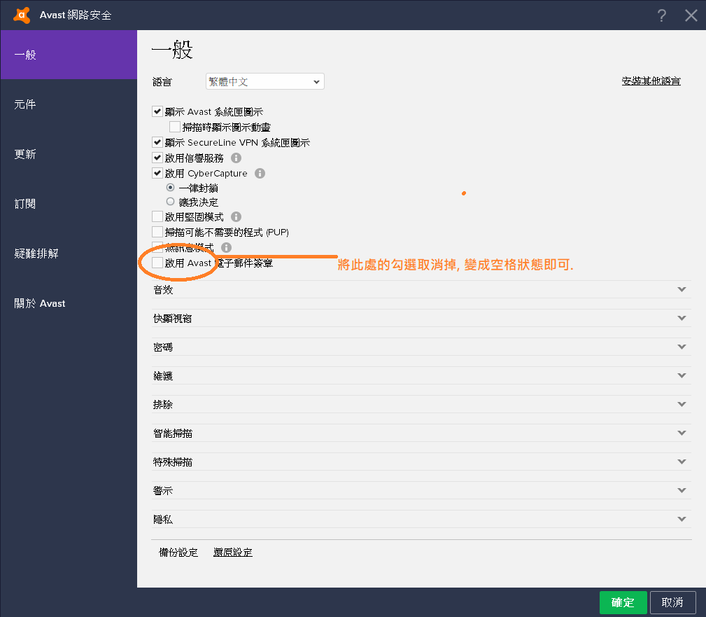Expand the 音效 section

tap(421, 290)
